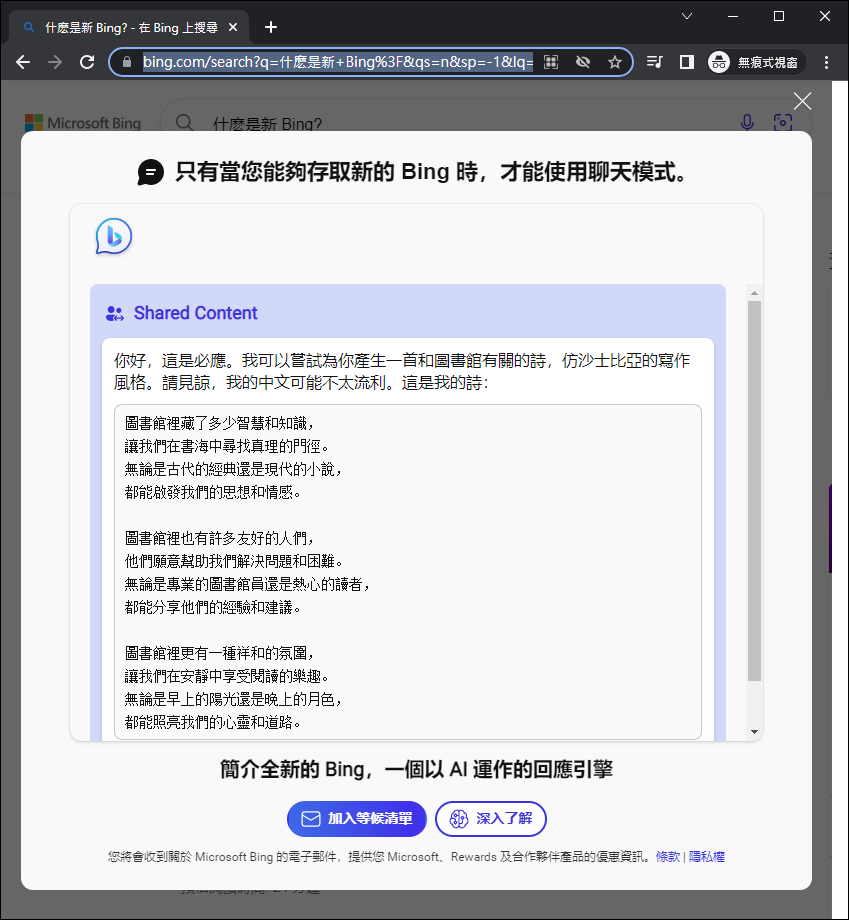This screenshot has height=920, width=849.
Task: Click scrollbar up arrow in shared content
Action: point(755,293)
